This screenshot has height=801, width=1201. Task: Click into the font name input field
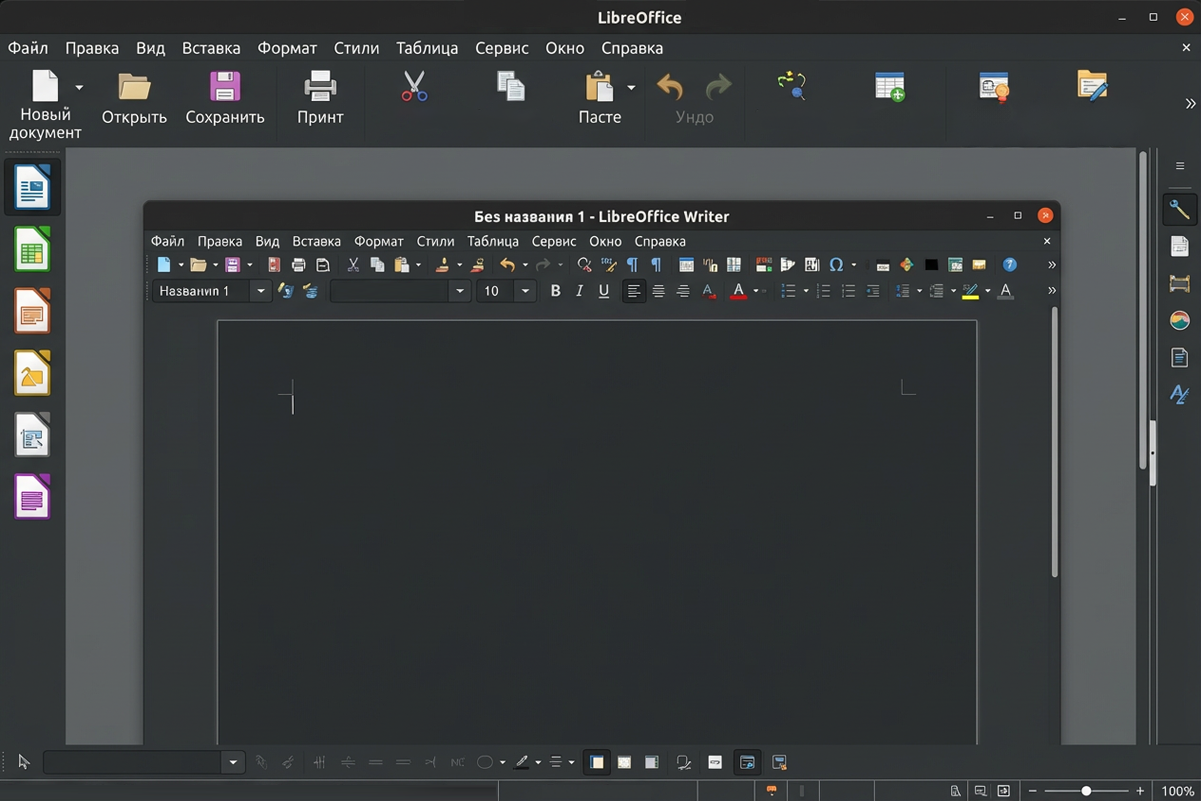pos(390,291)
